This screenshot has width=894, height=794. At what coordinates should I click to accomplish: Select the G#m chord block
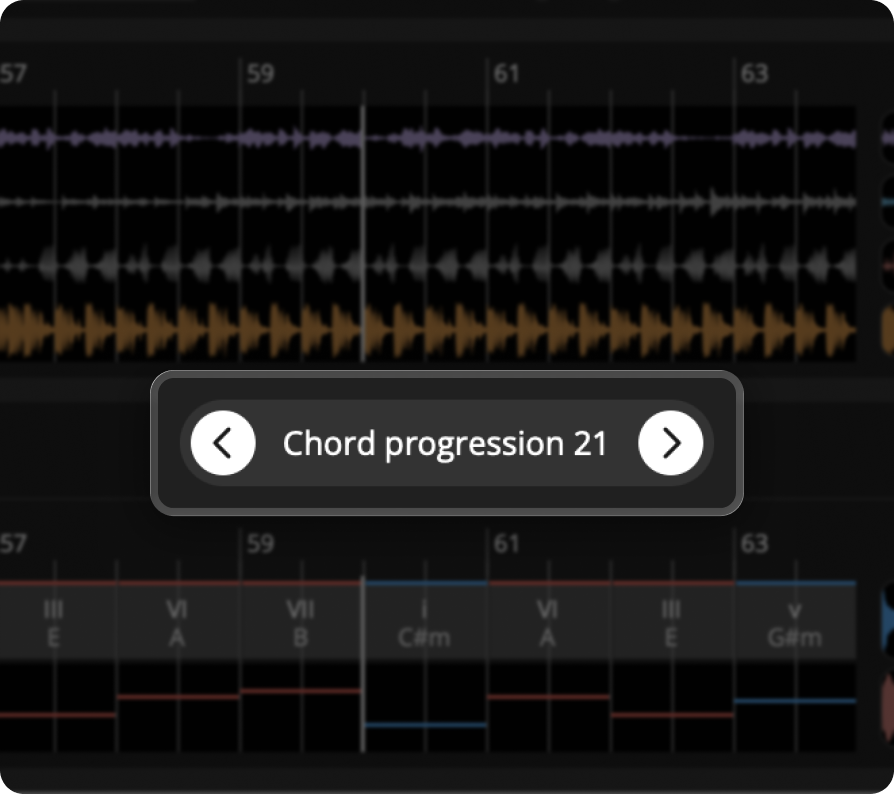pyautogui.click(x=795, y=623)
